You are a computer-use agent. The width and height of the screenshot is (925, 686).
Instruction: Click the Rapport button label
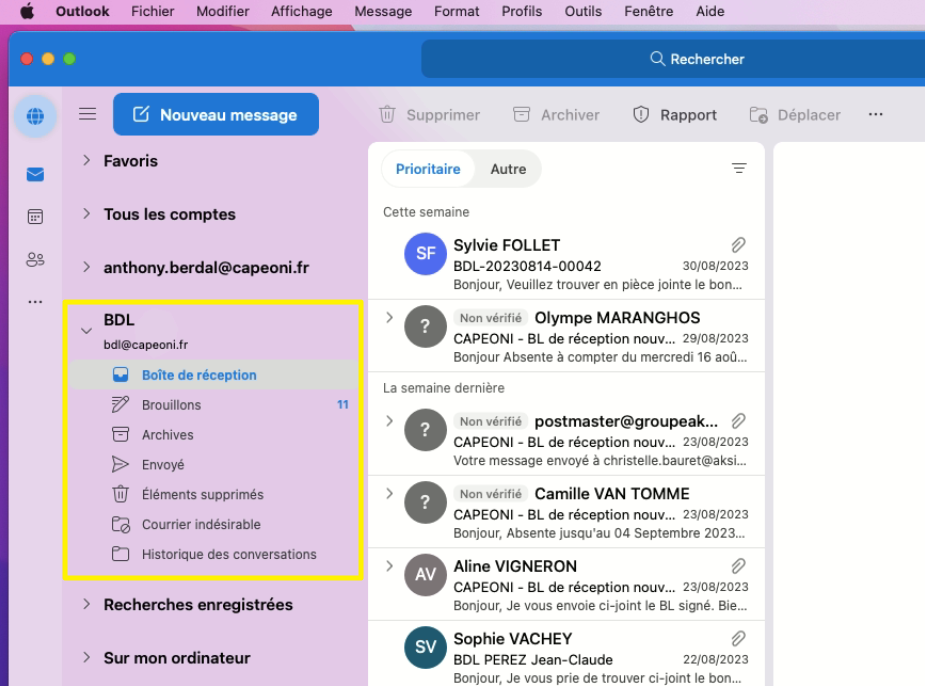tap(688, 115)
